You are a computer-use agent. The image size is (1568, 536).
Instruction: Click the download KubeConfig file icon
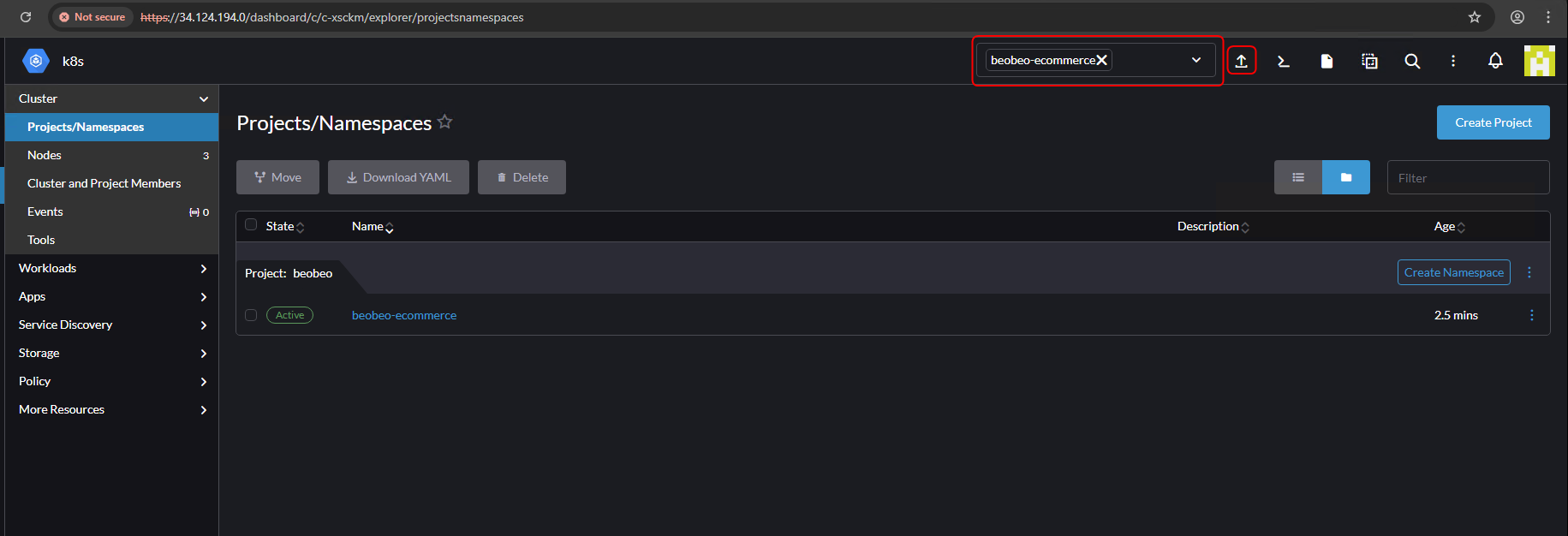[x=1327, y=61]
